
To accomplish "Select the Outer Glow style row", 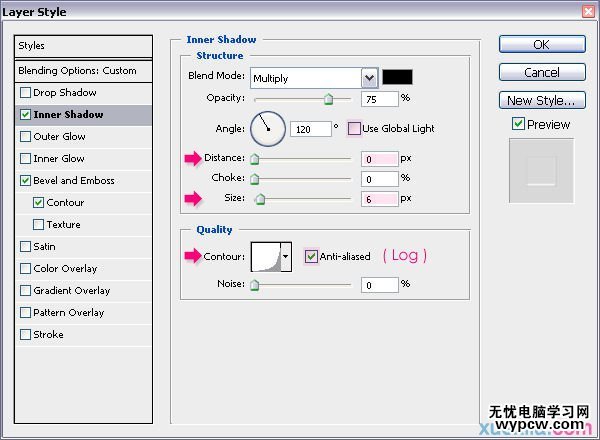I will click(x=83, y=137).
